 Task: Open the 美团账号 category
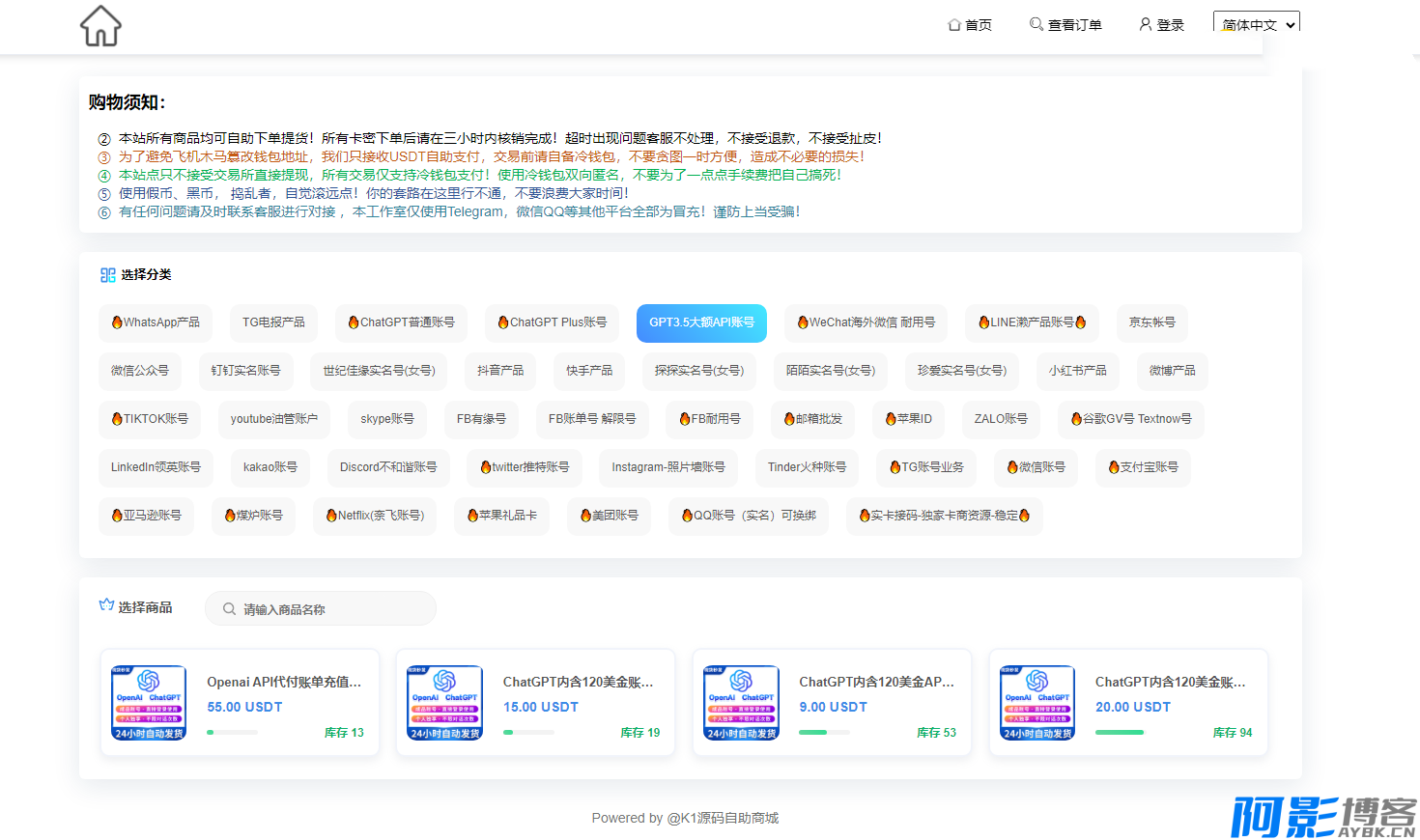610,516
